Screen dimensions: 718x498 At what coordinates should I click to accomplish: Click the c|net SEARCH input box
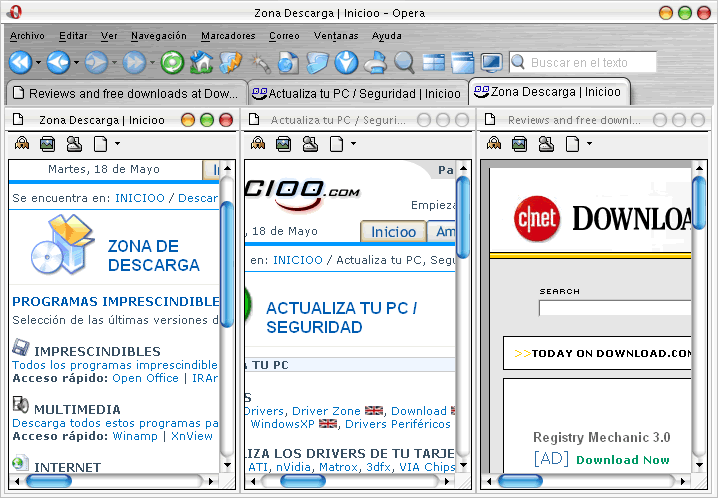pos(615,308)
